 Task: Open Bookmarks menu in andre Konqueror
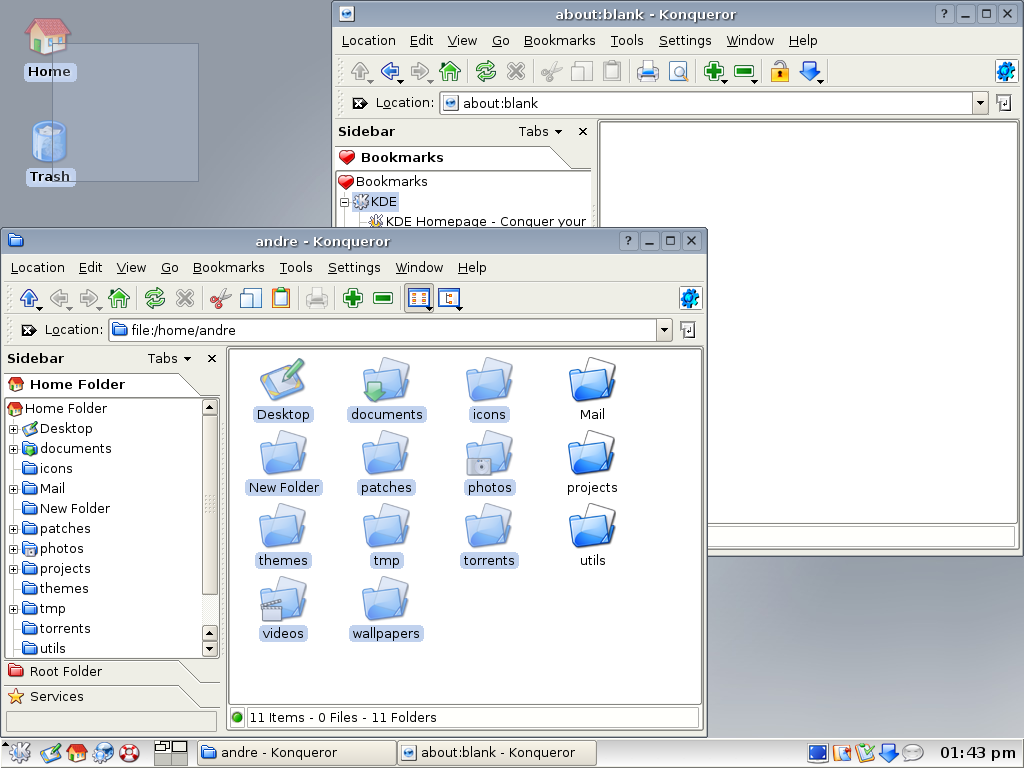[229, 268]
